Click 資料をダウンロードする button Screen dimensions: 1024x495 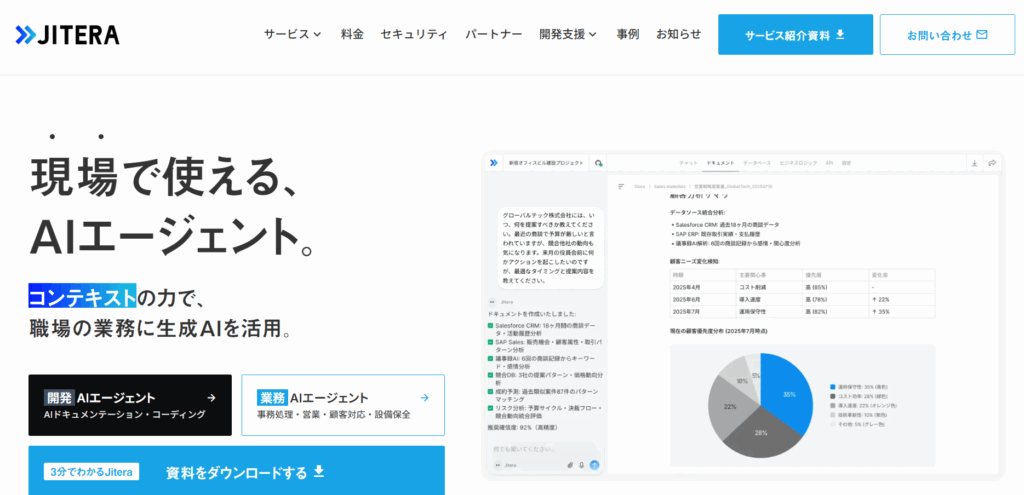pyautogui.click(x=236, y=471)
